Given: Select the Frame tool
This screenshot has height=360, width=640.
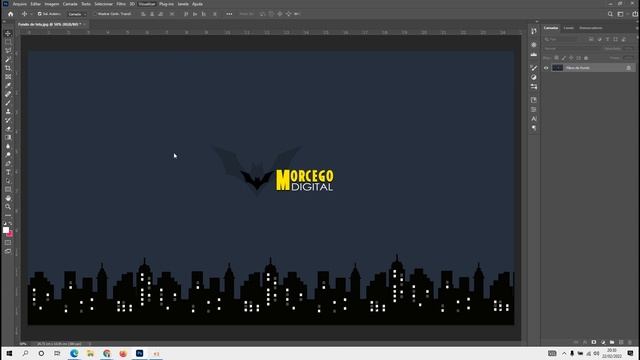Looking at the screenshot, I should coord(8,77).
